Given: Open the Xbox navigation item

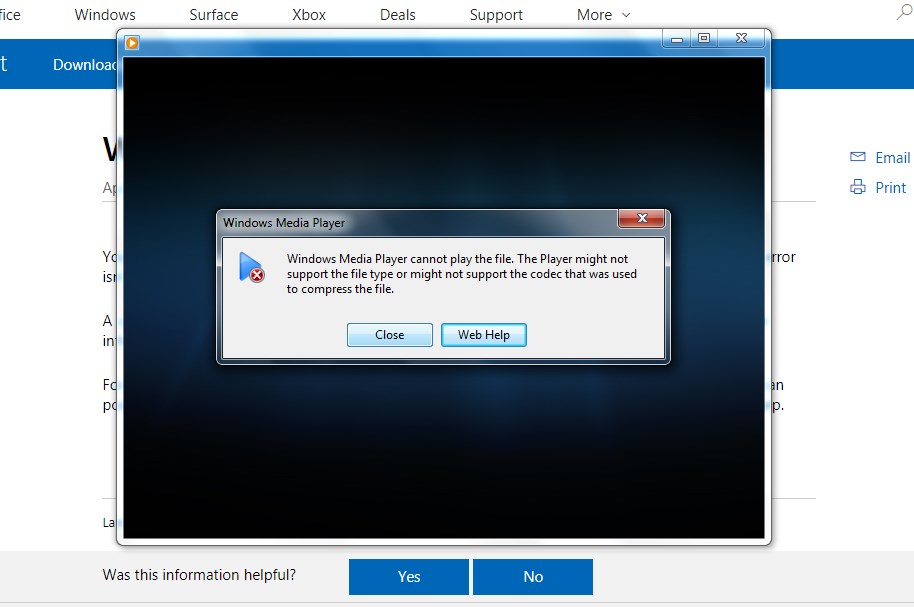Looking at the screenshot, I should point(309,15).
